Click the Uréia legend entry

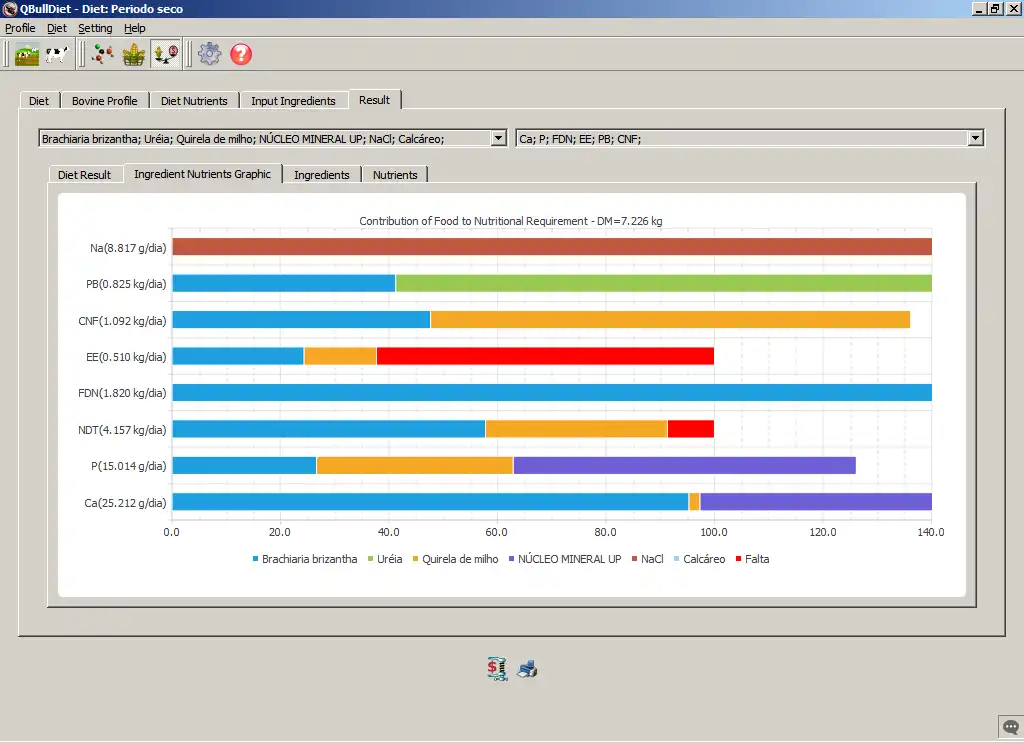(x=385, y=559)
